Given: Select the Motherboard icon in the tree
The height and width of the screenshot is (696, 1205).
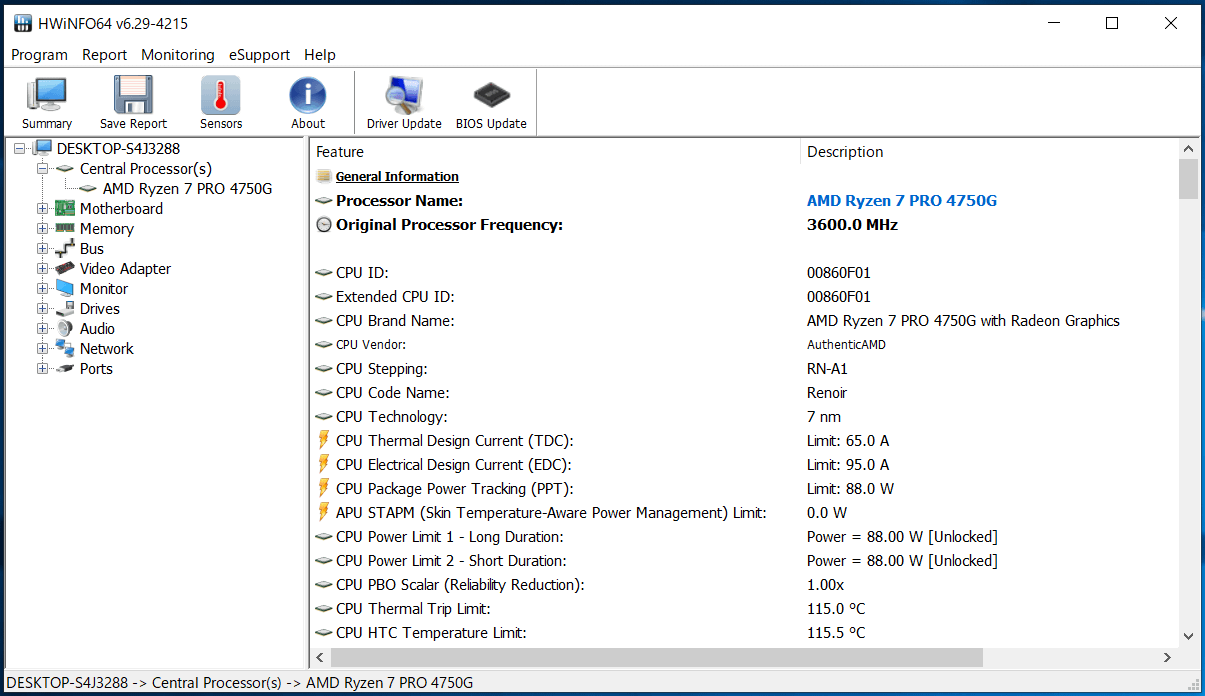Looking at the screenshot, I should (x=65, y=208).
